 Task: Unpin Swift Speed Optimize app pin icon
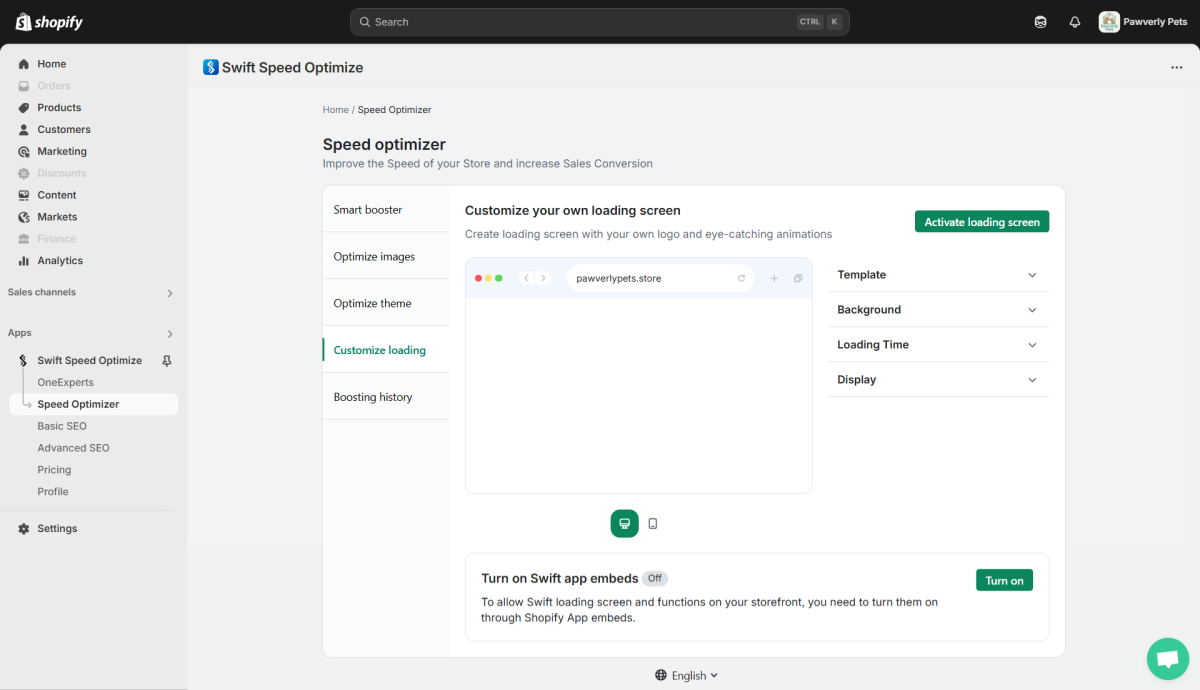coord(167,361)
